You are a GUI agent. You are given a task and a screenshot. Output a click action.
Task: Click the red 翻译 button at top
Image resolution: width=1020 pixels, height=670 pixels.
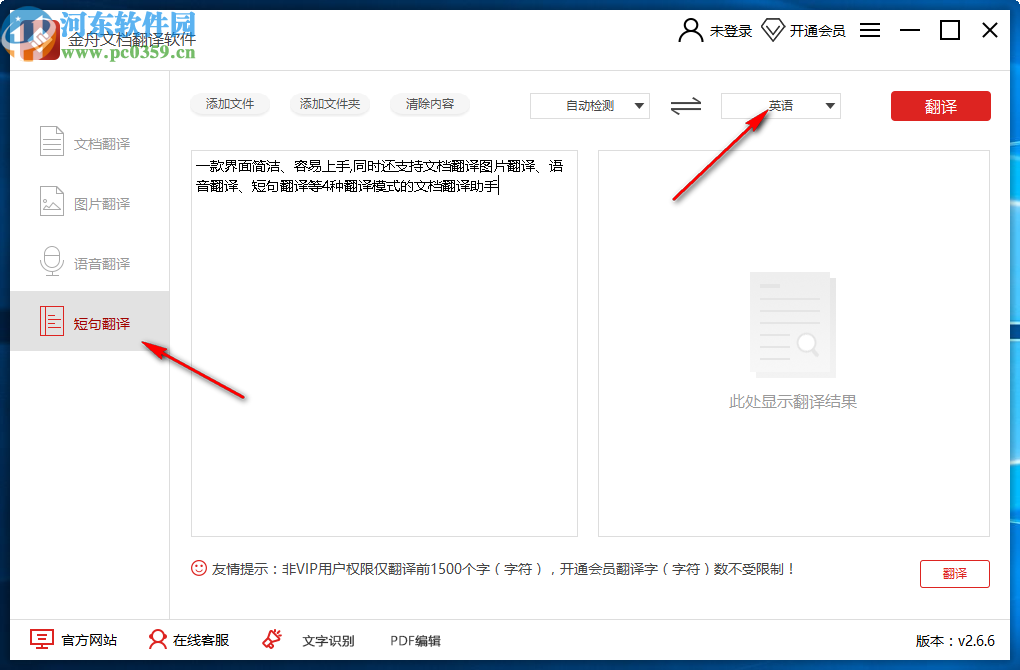(x=940, y=105)
